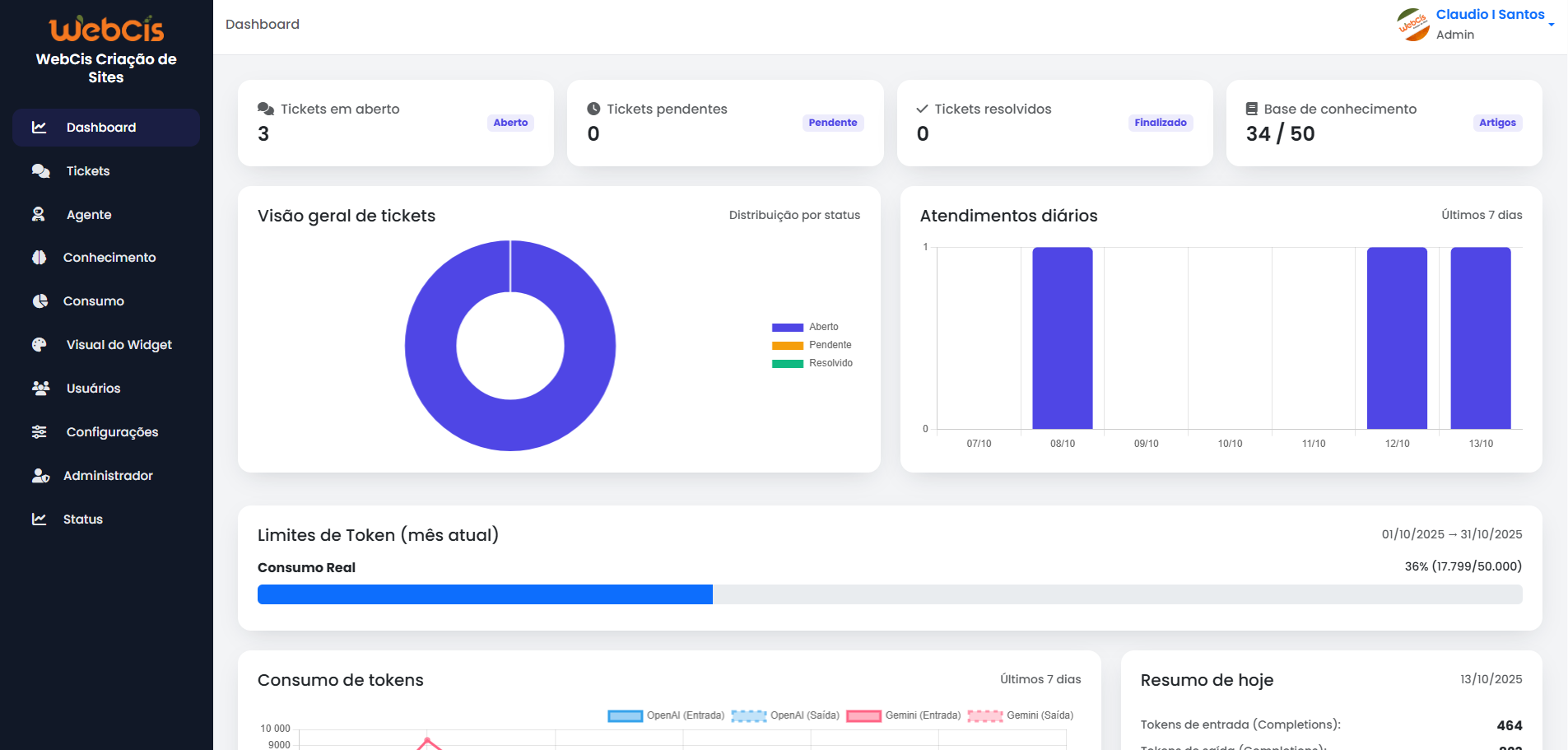This screenshot has height=750, width=1568.
Task: Click the Artigos badge on knowledge card
Action: coord(1497,123)
